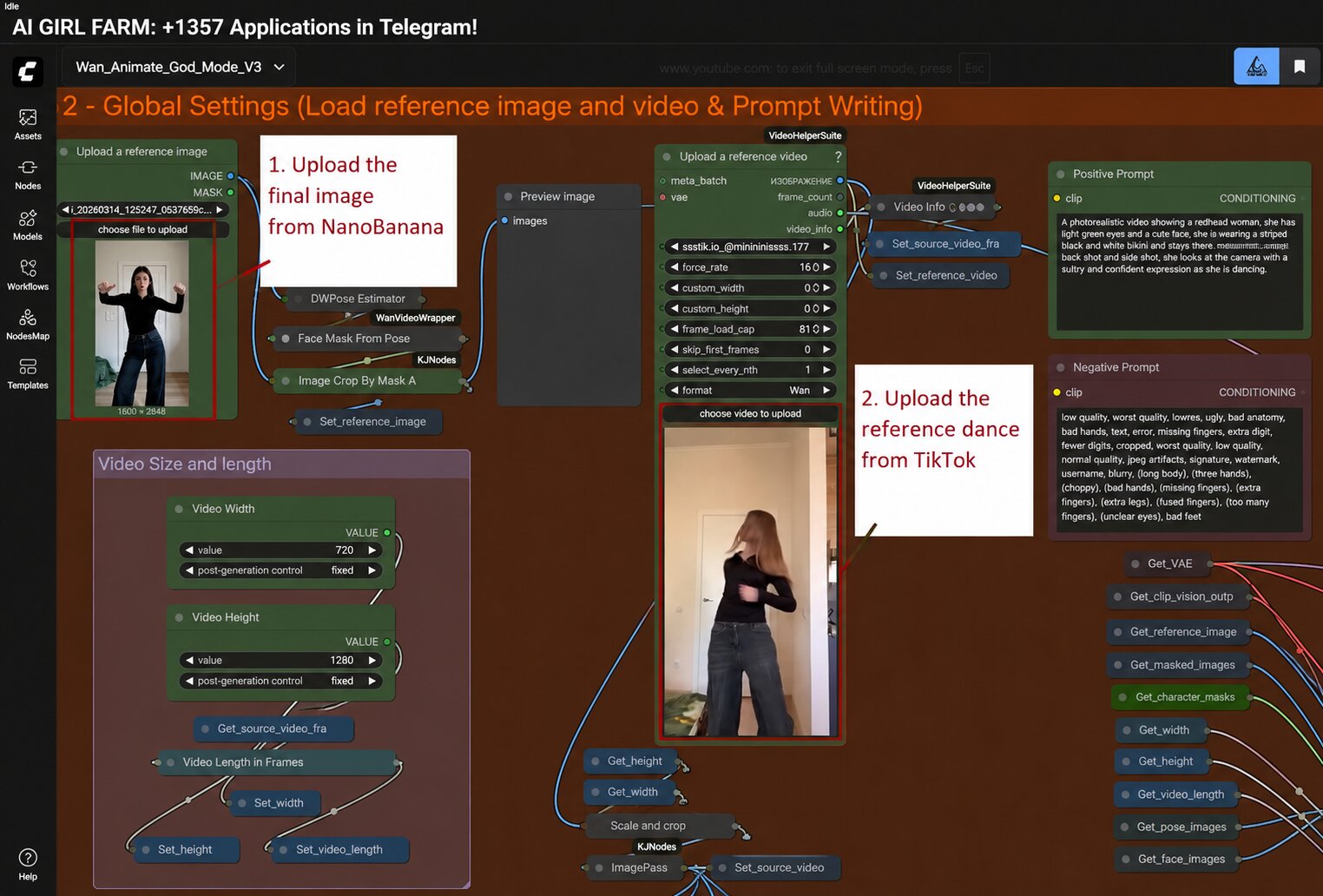
Task: Open the Wan_Animate_God_Mode_V3 workflow dropdown
Action: coord(180,67)
